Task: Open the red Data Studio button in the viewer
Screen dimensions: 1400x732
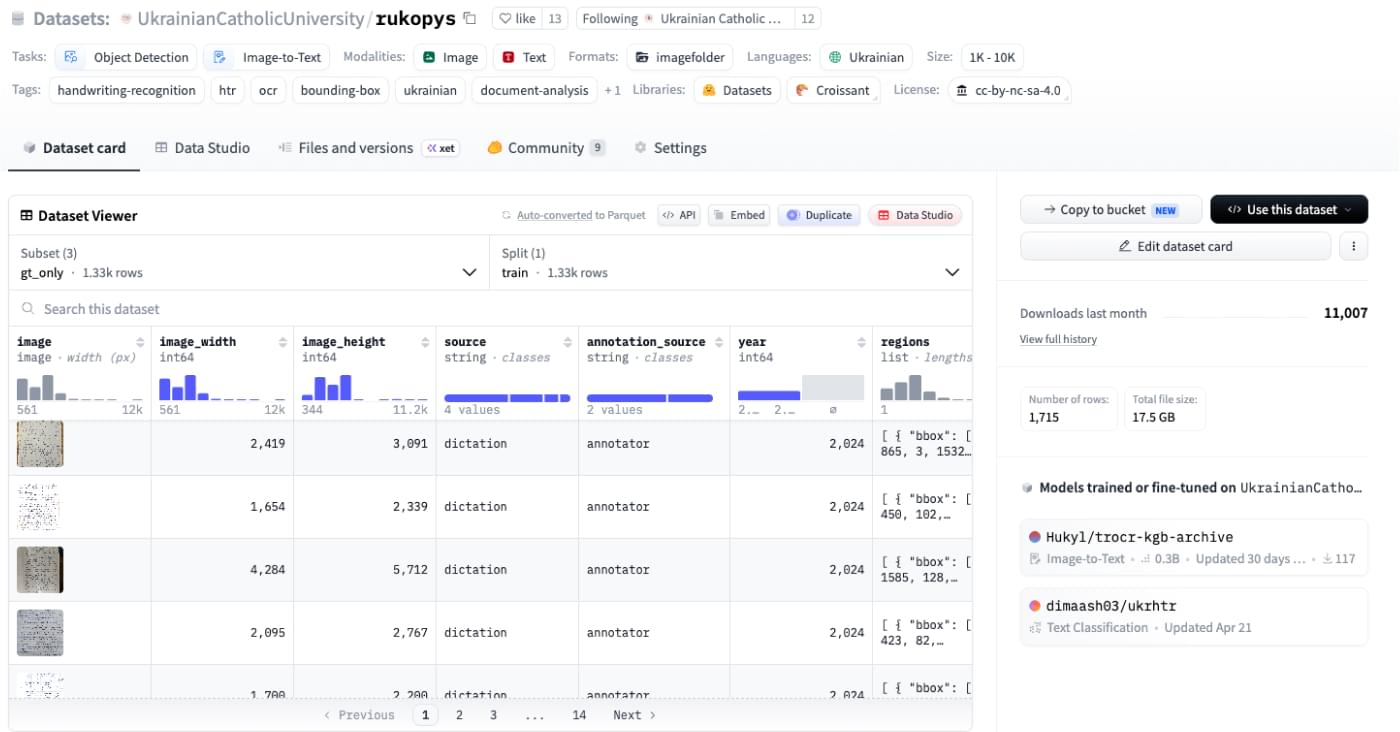Action: (915, 215)
